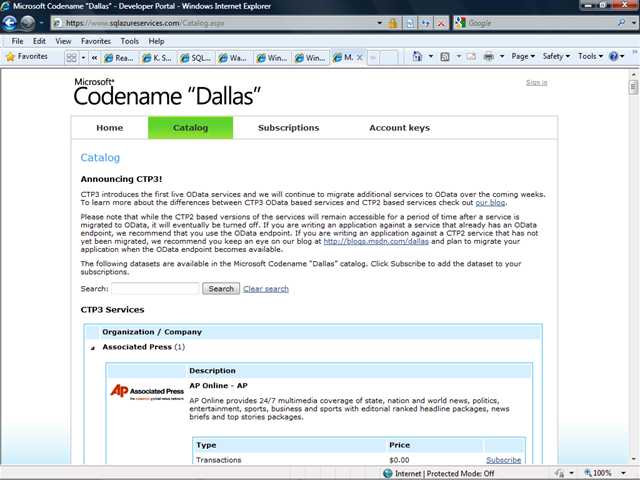Viewport: 640px width, 480px height.
Task: Open the recent pages dropdown arrow
Action: coord(41,23)
